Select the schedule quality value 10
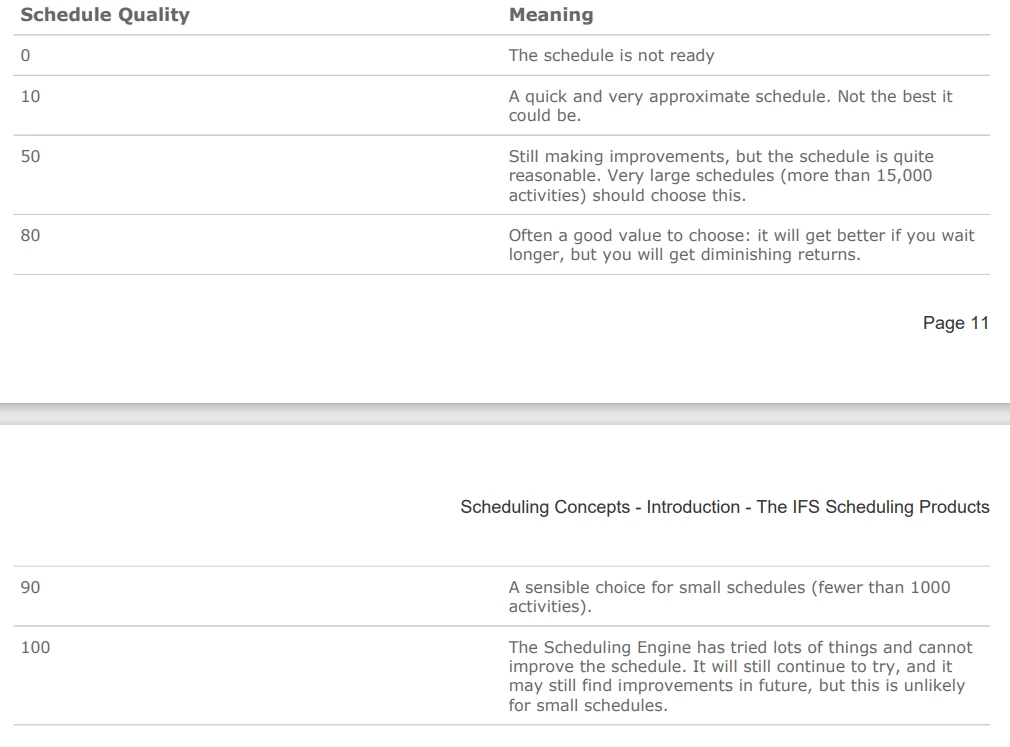This screenshot has height=747, width=1010. [x=30, y=97]
